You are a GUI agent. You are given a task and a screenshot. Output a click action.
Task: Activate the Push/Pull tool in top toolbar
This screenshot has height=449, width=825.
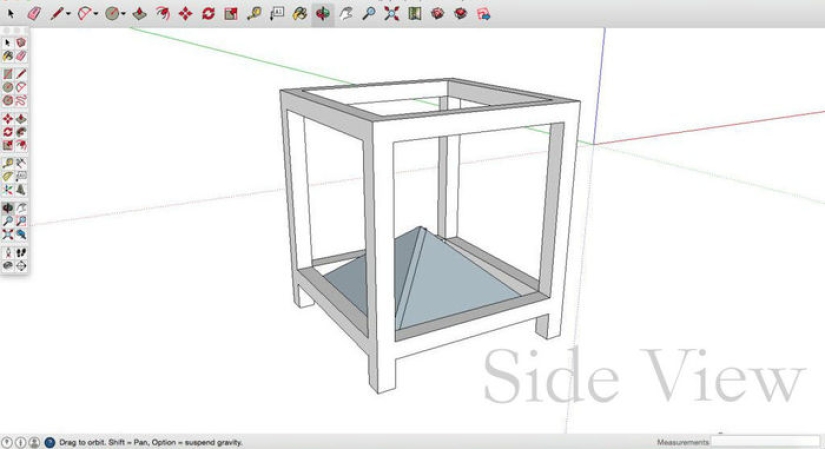tap(139, 13)
